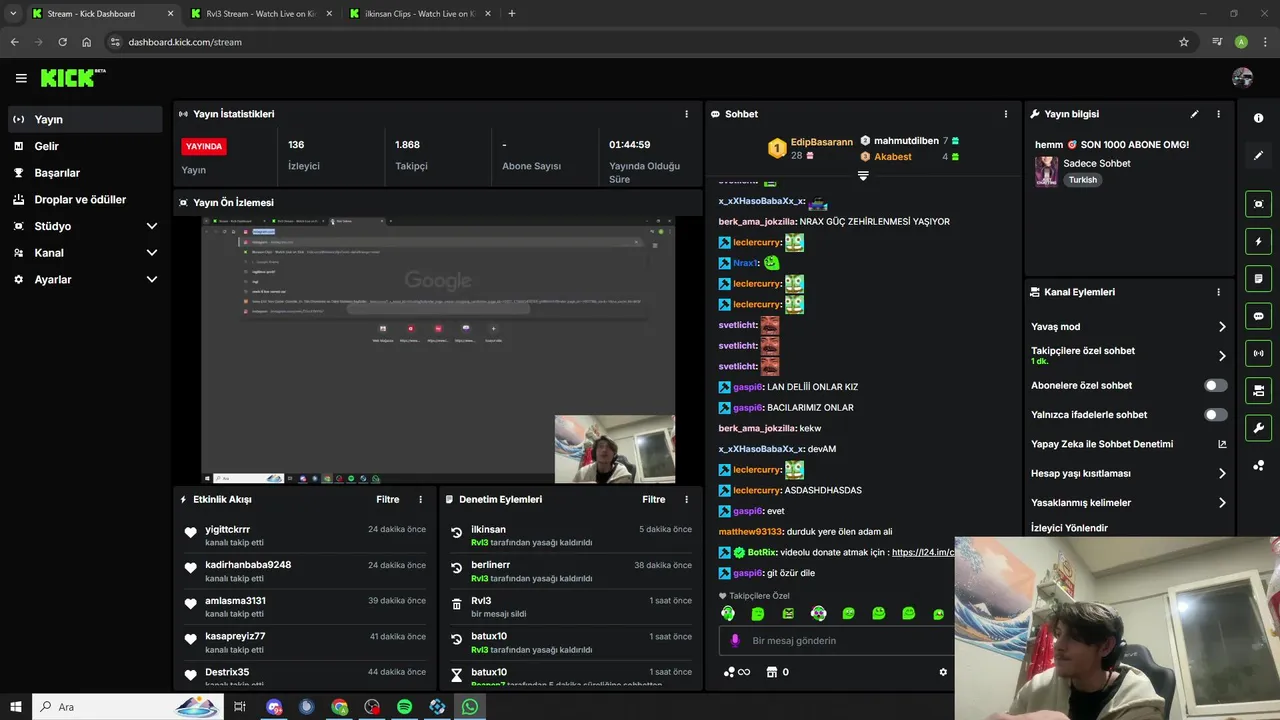Click the three-dots cluster icon in right rail
This screenshot has width=1280, height=720.
tap(1258, 465)
